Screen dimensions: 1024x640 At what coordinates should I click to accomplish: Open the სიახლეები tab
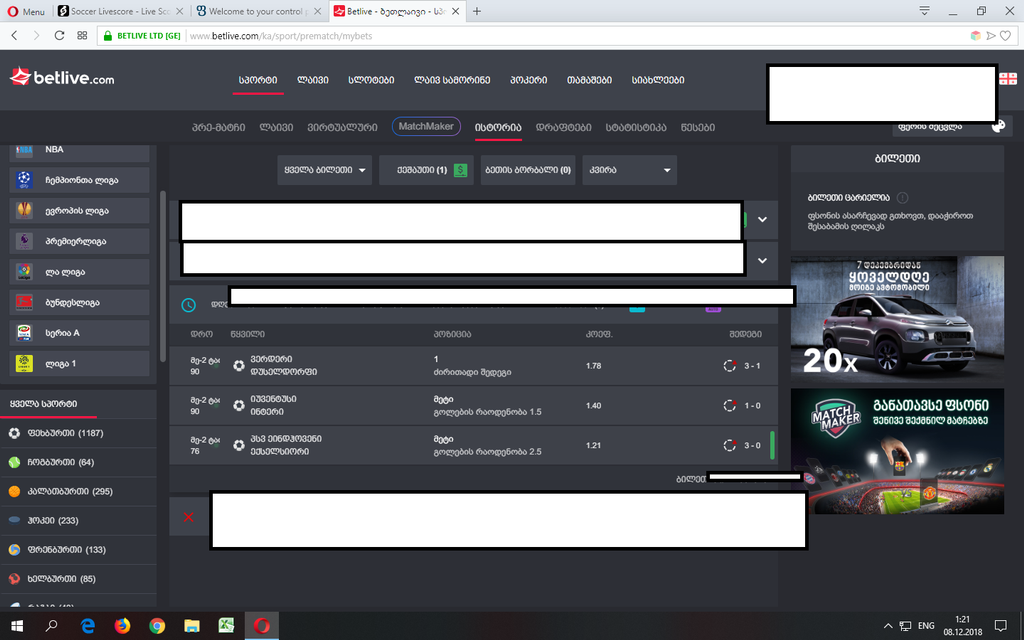pyautogui.click(x=658, y=80)
